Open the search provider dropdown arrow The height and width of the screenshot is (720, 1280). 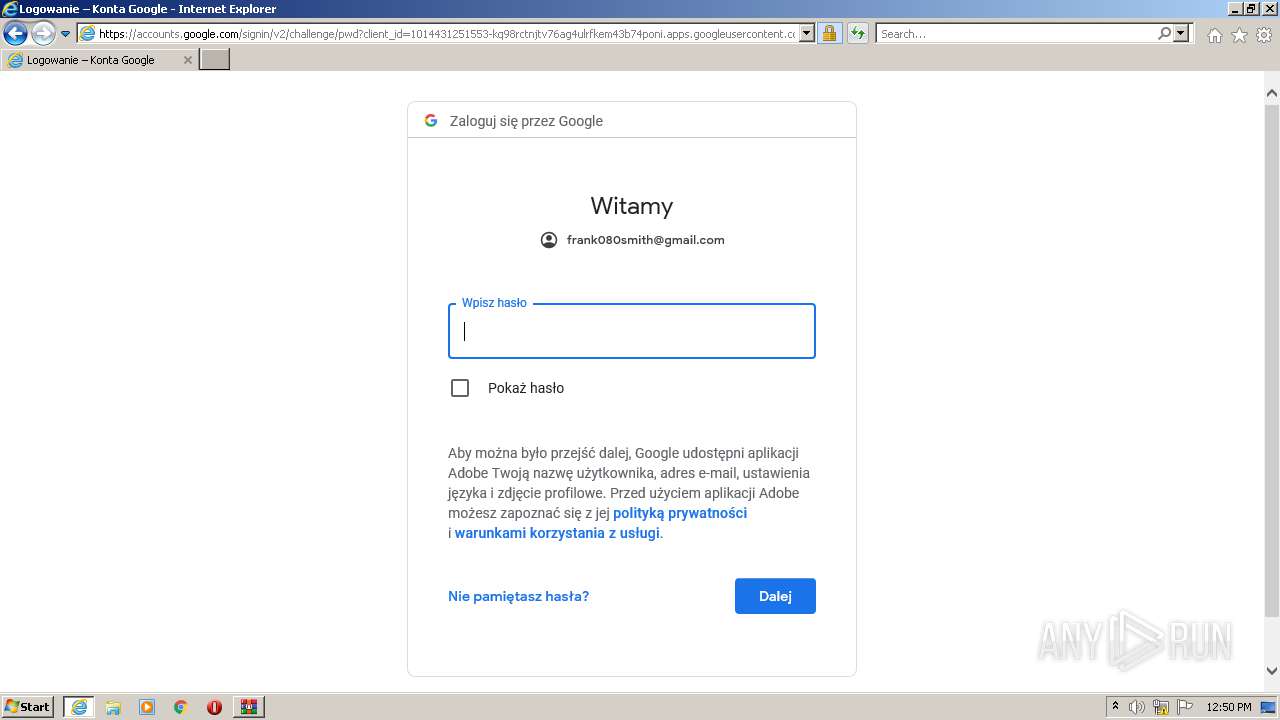(1182, 34)
